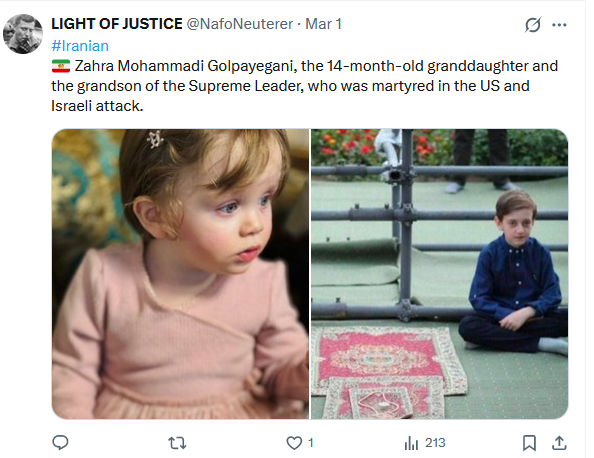This screenshot has height=458, width=594.
Task: Click the LIGHT OF JUSTICE display name
Action: 117,24
